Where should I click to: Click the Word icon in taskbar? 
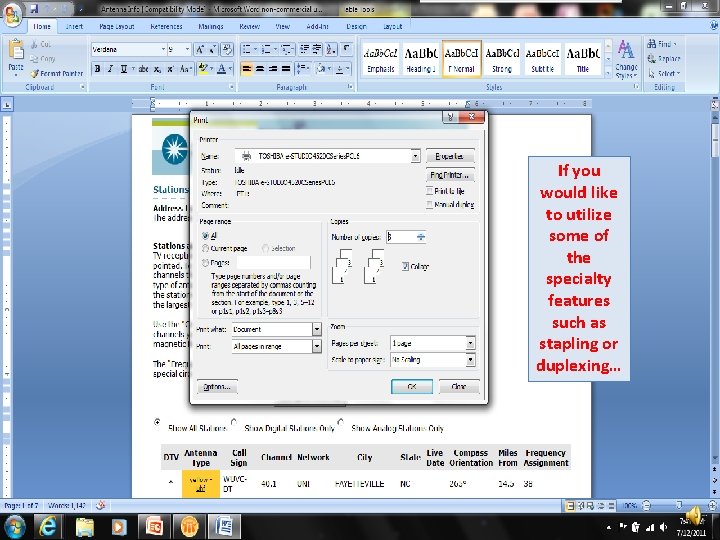[225, 526]
